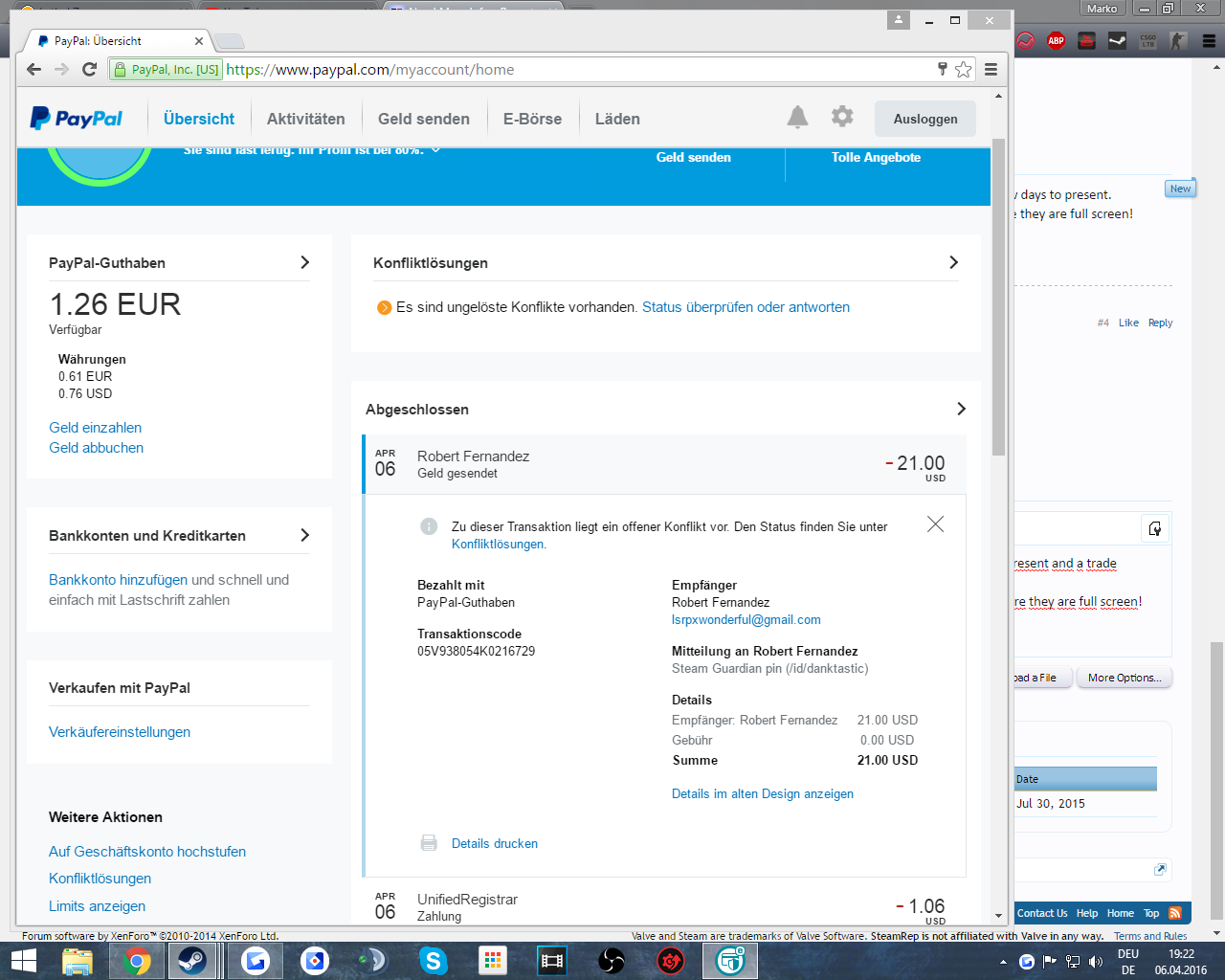Collapse the Robert Fernandez transaction row
This screenshot has width=1225, height=980.
(x=664, y=464)
